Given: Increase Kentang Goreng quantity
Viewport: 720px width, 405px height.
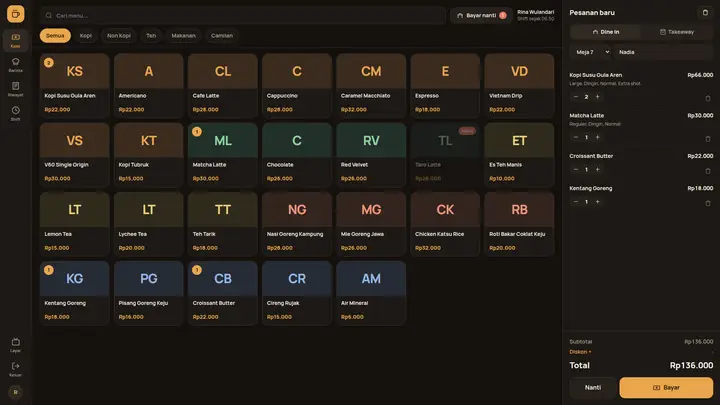Looking at the screenshot, I should [x=597, y=202].
